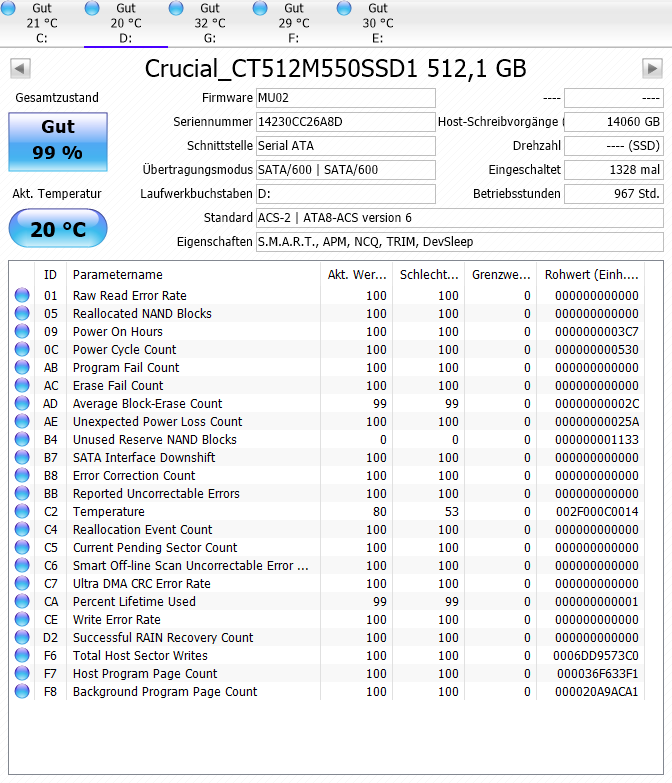Click status orb for SATA Interface Downshift
This screenshot has height=783, width=672.
coord(22,457)
